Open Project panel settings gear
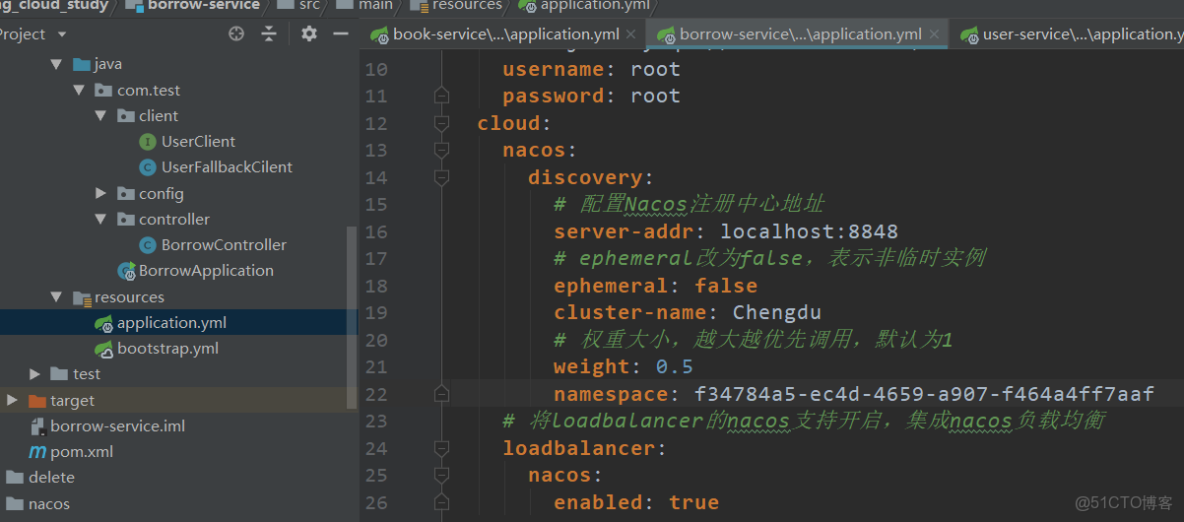The width and height of the screenshot is (1184, 522). pos(309,34)
